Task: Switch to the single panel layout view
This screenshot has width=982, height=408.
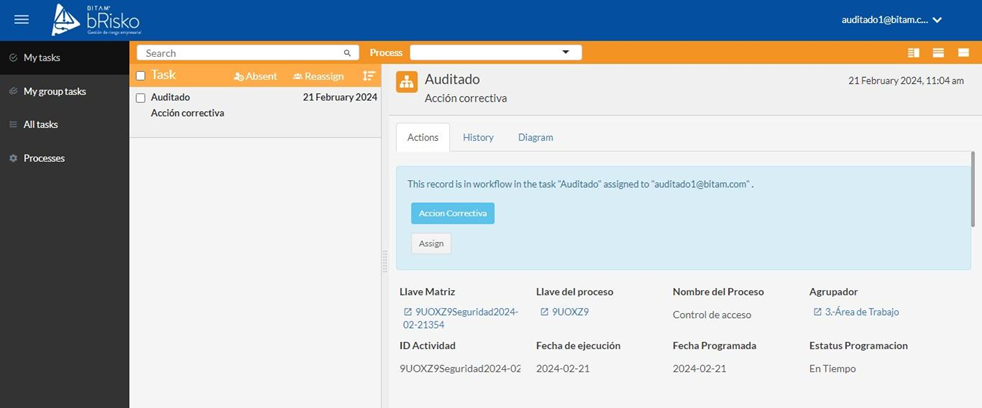Action: (x=963, y=53)
